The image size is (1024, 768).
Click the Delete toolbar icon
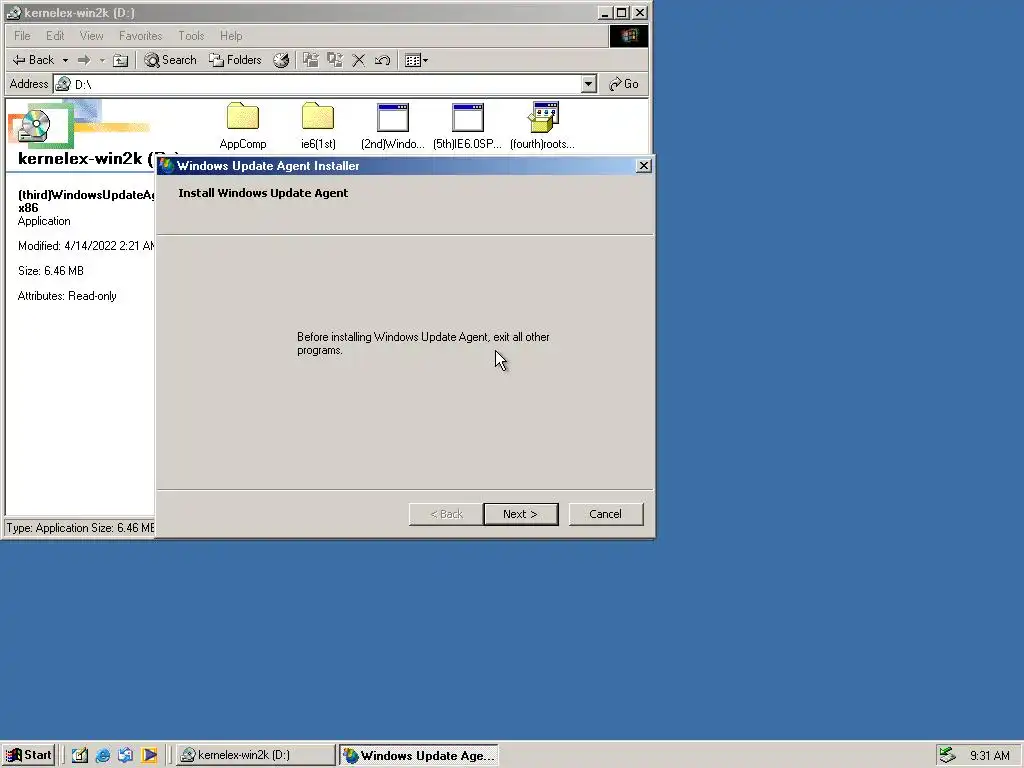point(359,60)
